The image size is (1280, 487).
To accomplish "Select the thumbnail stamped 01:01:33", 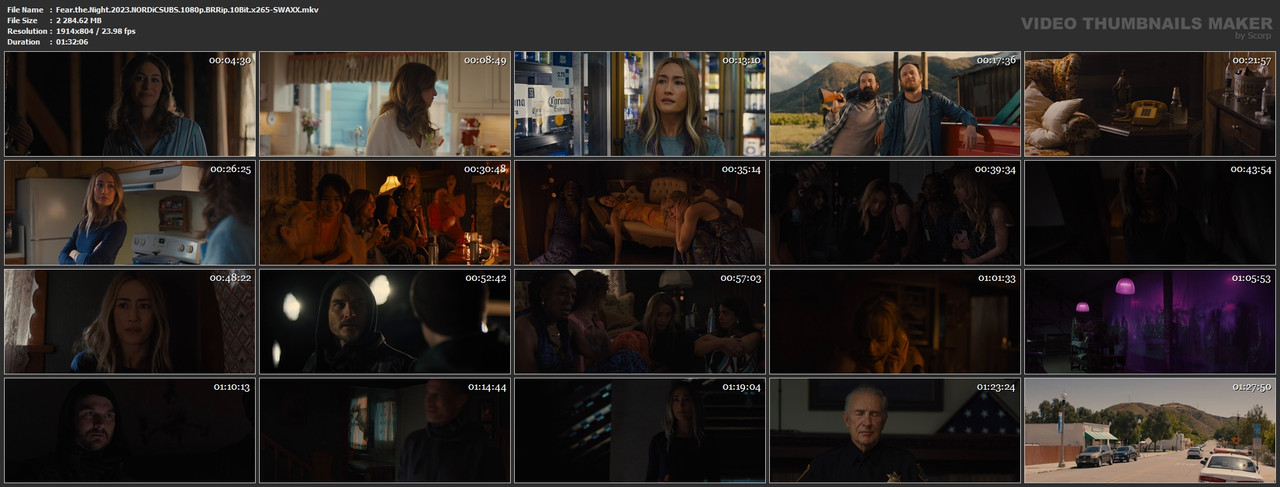I will tap(894, 321).
